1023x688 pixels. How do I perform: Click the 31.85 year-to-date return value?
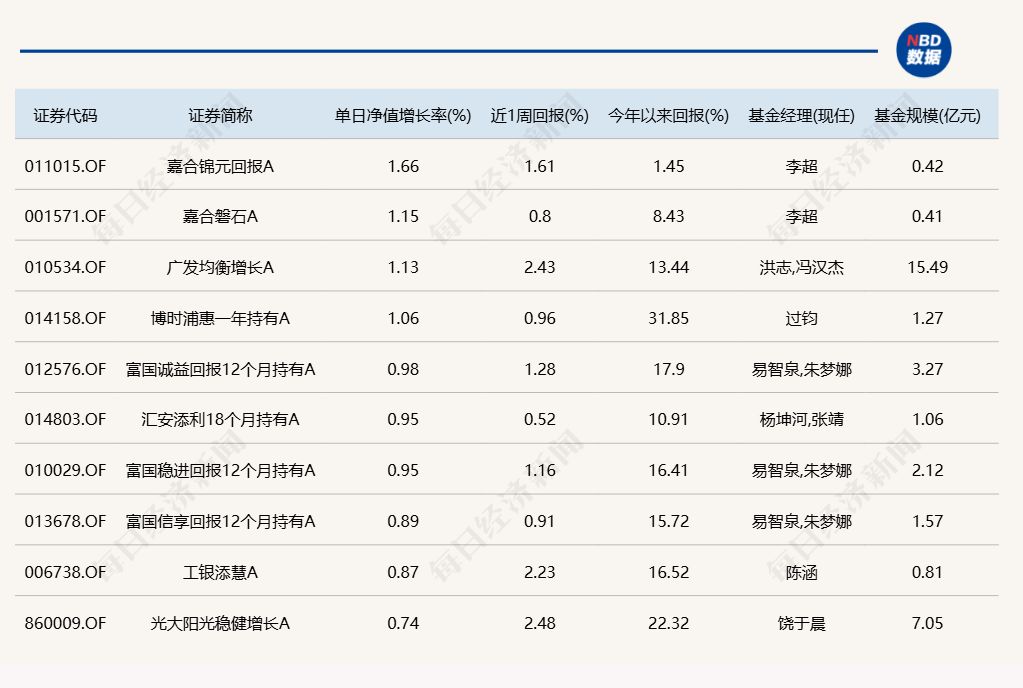(x=668, y=318)
